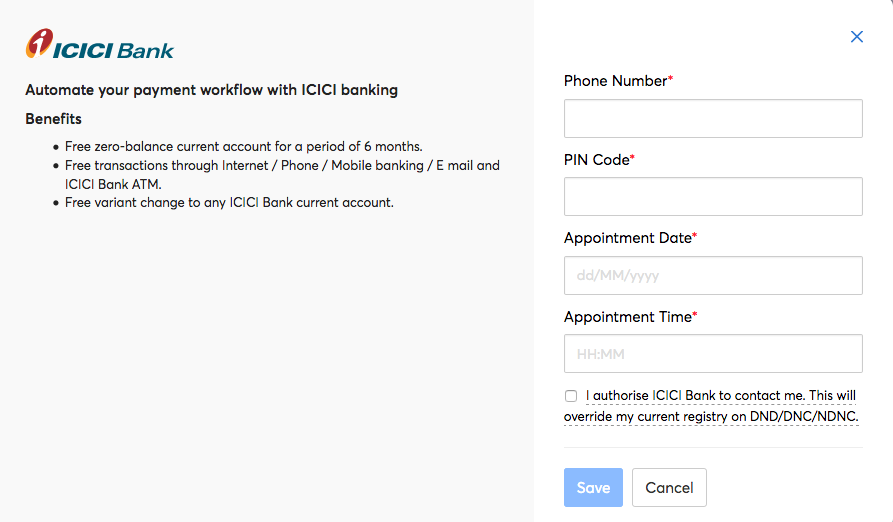Open the Appointment Time HH:MM field
Image resolution: width=893 pixels, height=522 pixels.
713,354
